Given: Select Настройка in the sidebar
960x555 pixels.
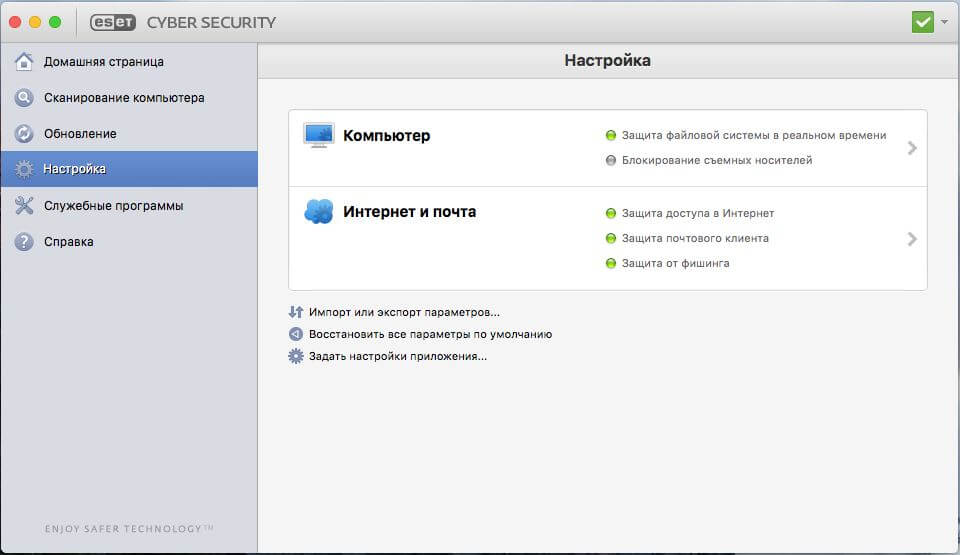Looking at the screenshot, I should click(x=129, y=169).
